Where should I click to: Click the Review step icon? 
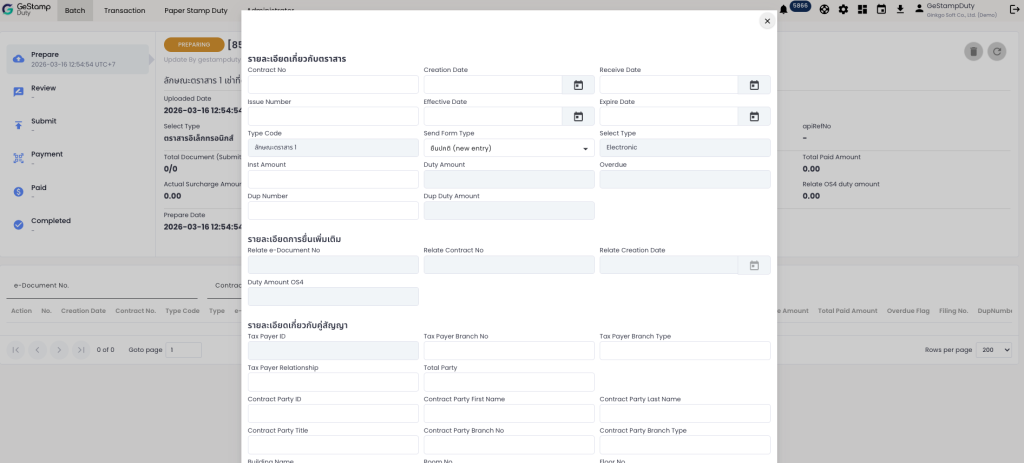pos(18,92)
